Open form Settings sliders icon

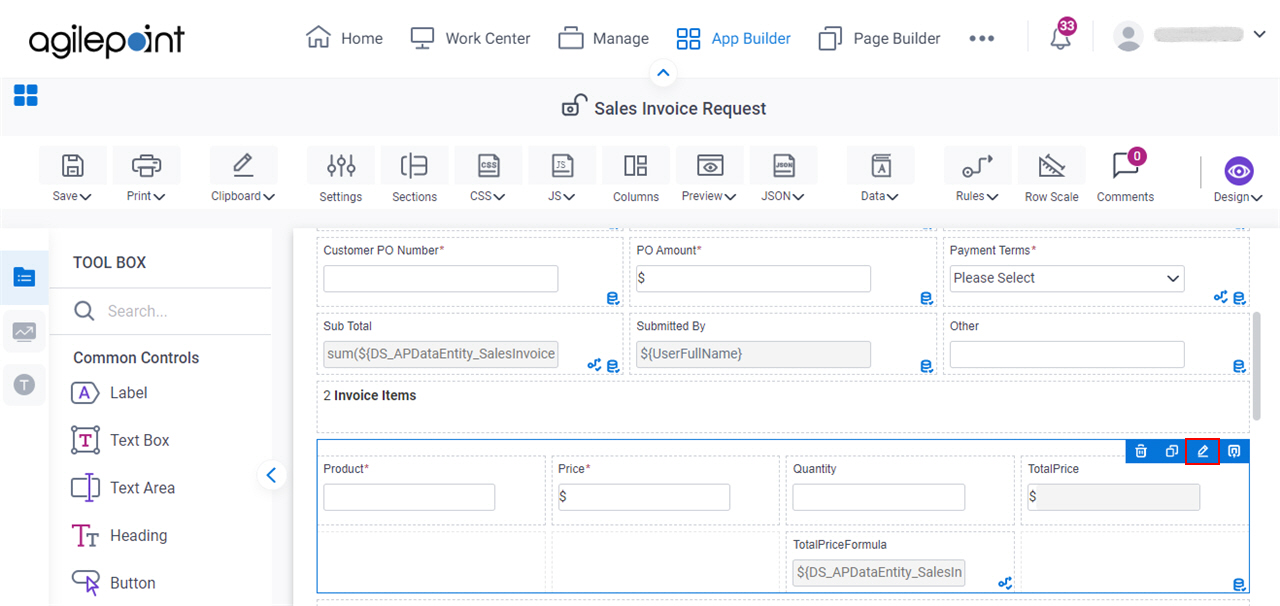341,165
